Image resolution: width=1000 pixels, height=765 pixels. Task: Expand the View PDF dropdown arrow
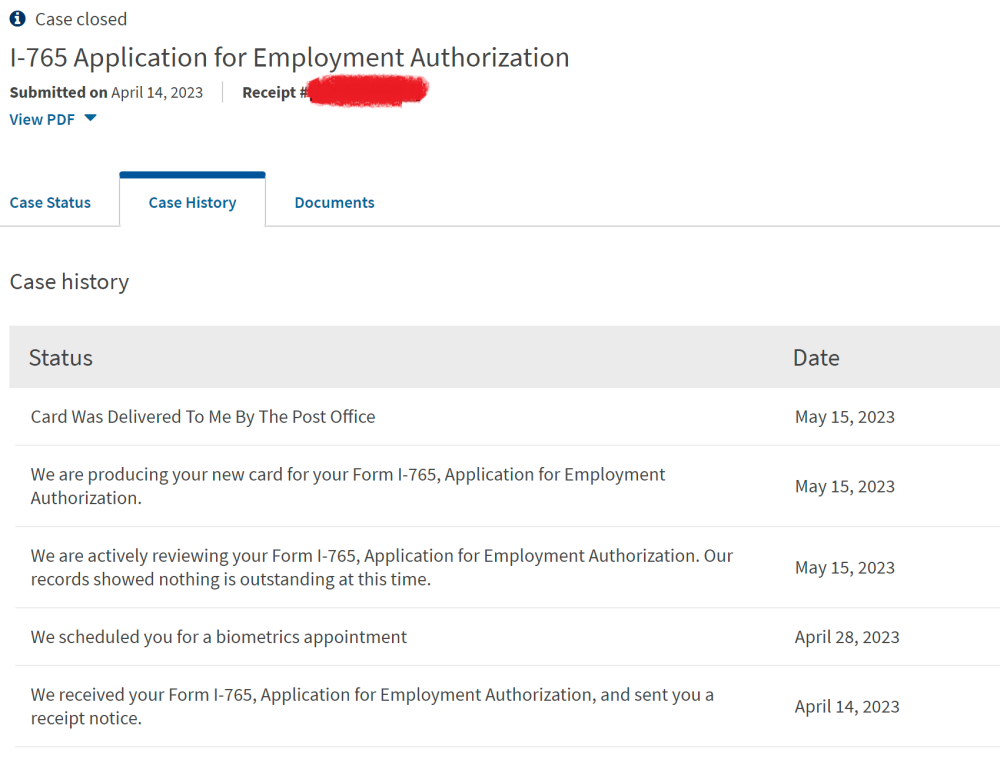91,118
